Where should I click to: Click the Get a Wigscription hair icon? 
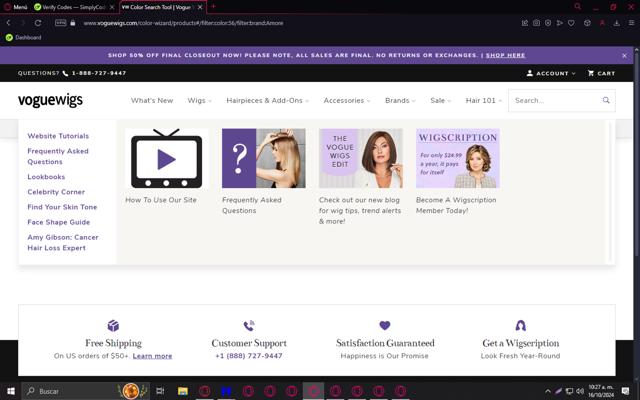pyautogui.click(x=520, y=325)
